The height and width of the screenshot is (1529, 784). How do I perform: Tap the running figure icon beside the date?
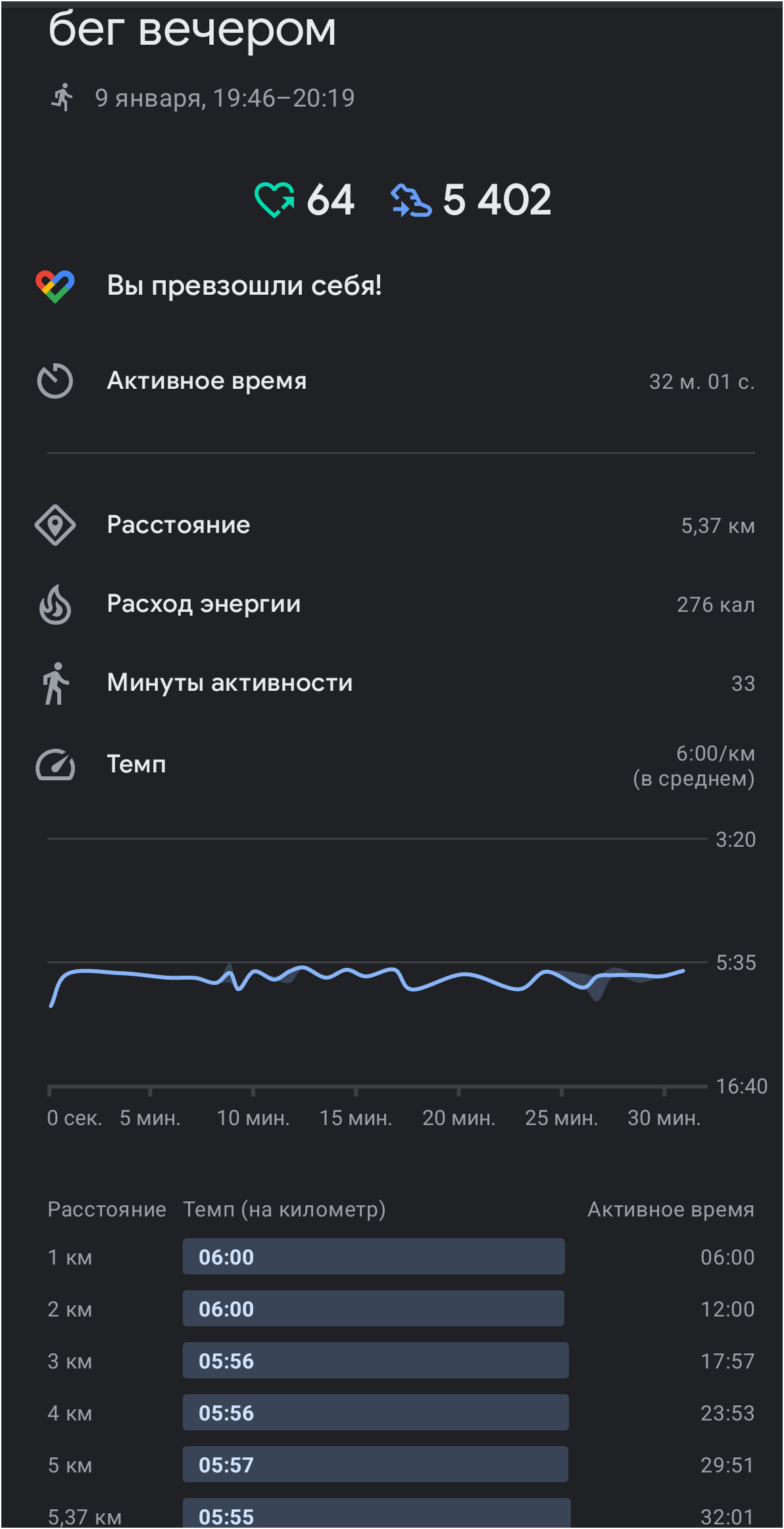coord(62,97)
